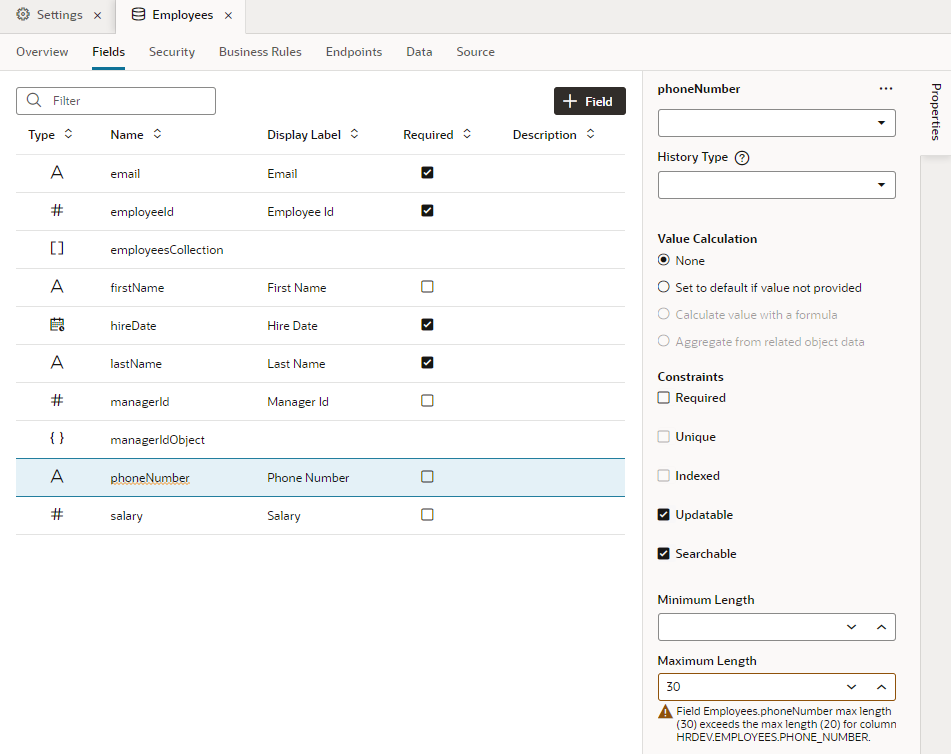Close the Employees tab

click(x=229, y=16)
